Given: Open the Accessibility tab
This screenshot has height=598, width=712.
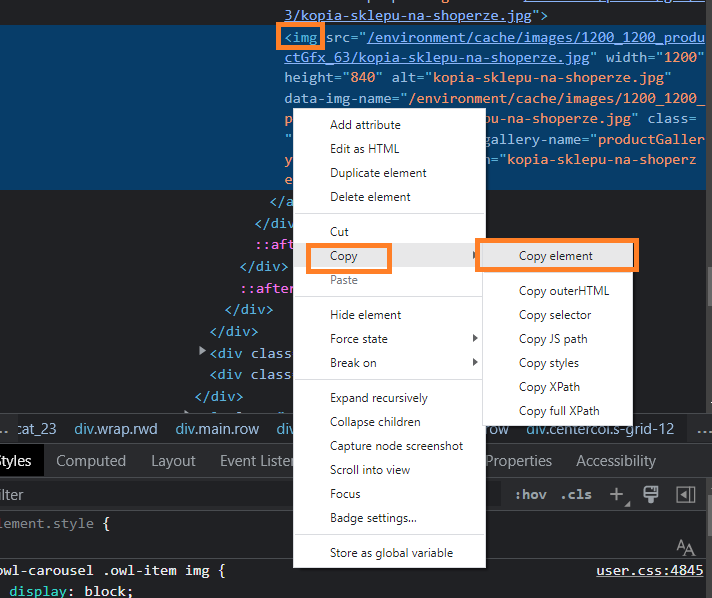Looking at the screenshot, I should (616, 461).
